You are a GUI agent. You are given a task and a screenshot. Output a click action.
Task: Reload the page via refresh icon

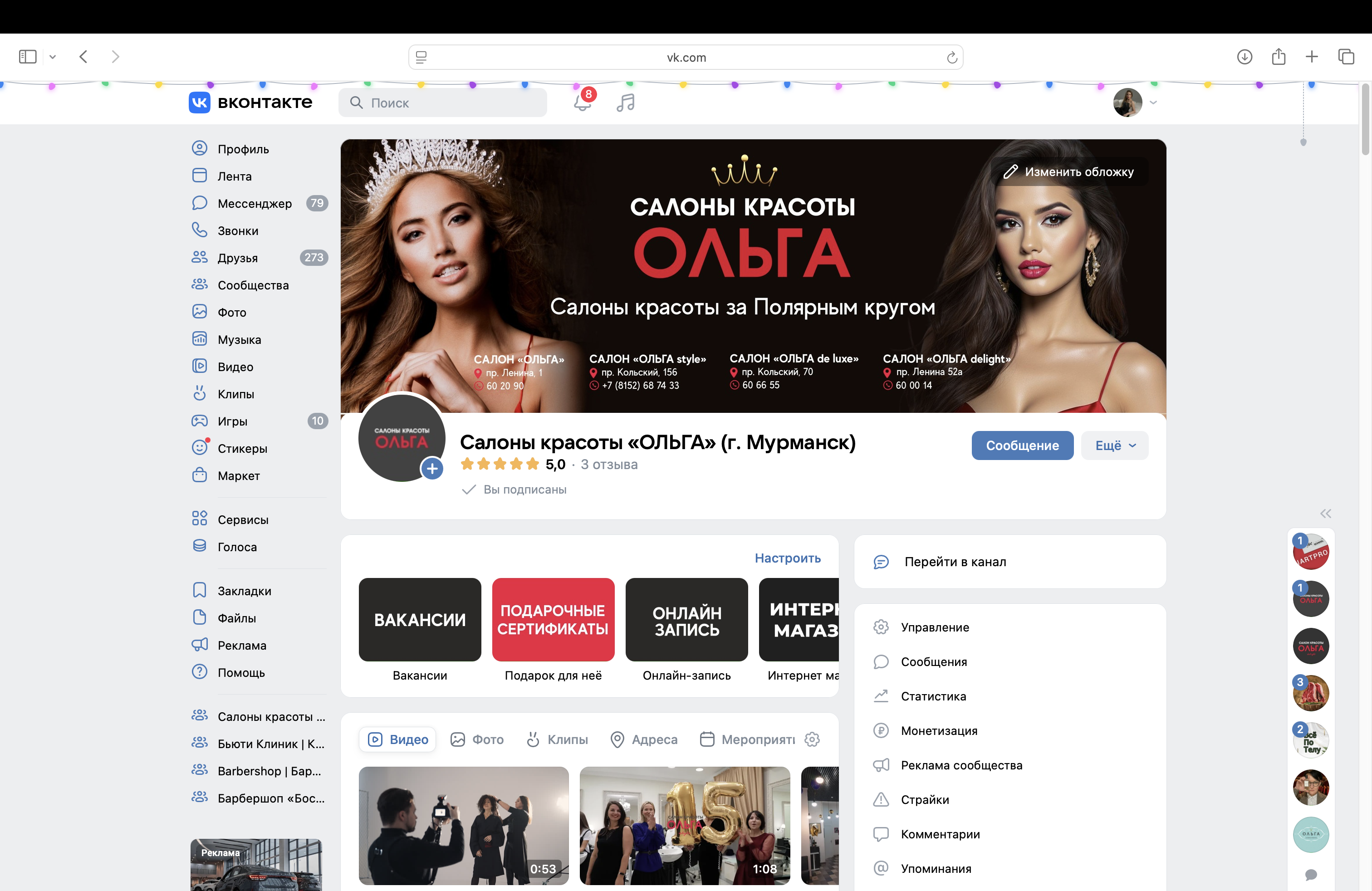point(952,57)
